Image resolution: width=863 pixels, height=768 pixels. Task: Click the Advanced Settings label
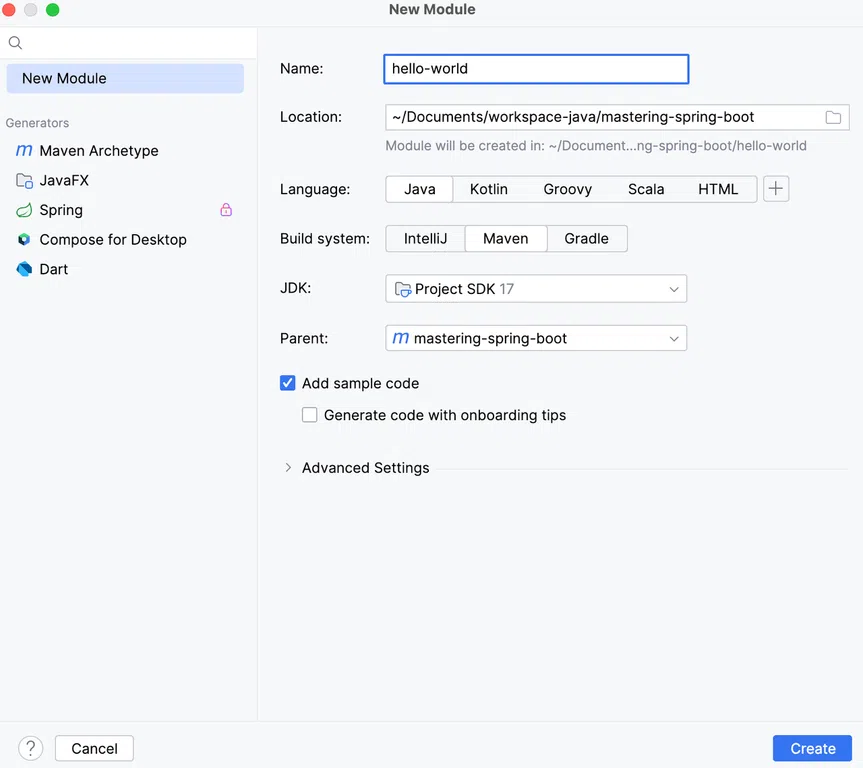coord(365,468)
